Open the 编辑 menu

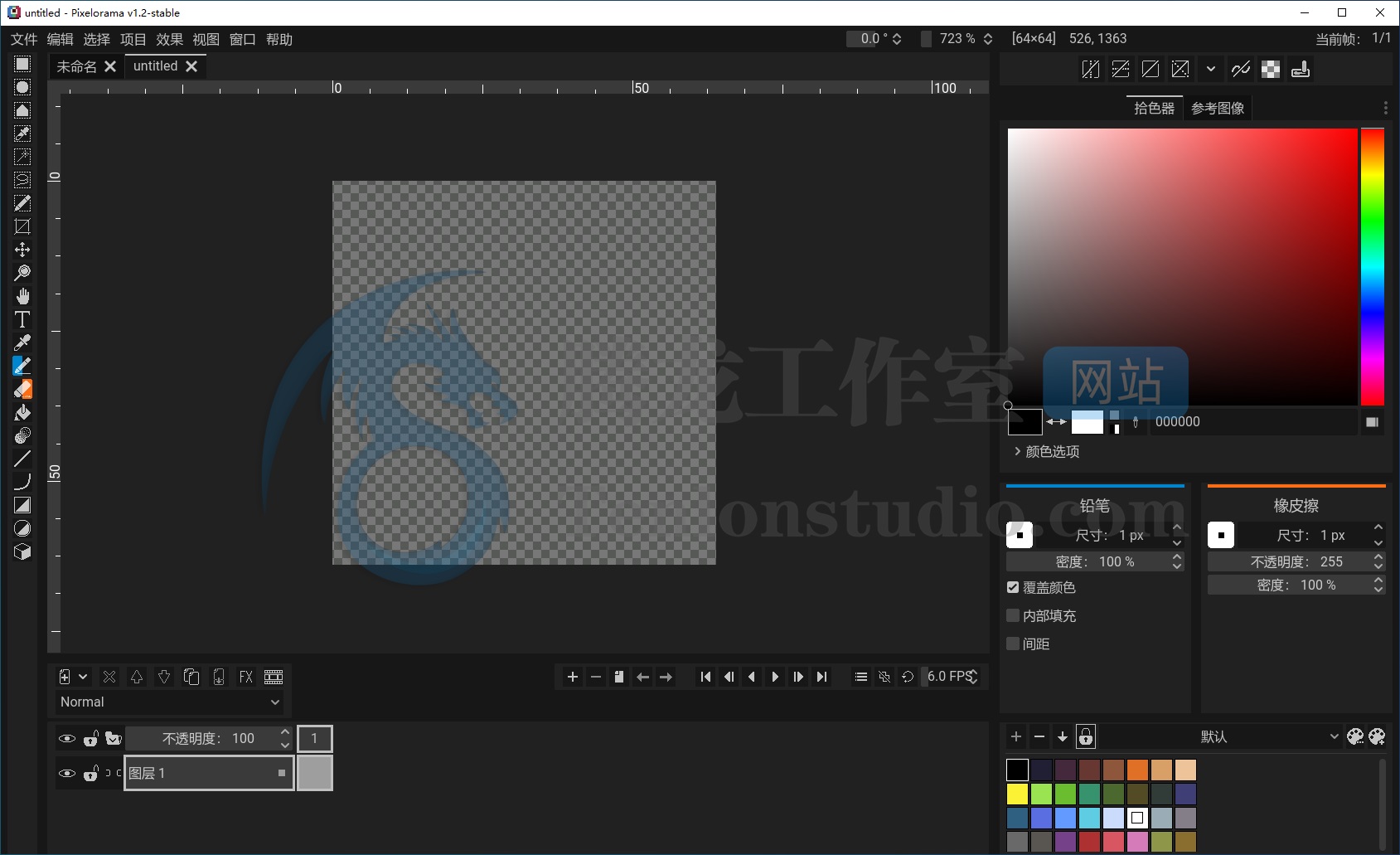point(61,39)
